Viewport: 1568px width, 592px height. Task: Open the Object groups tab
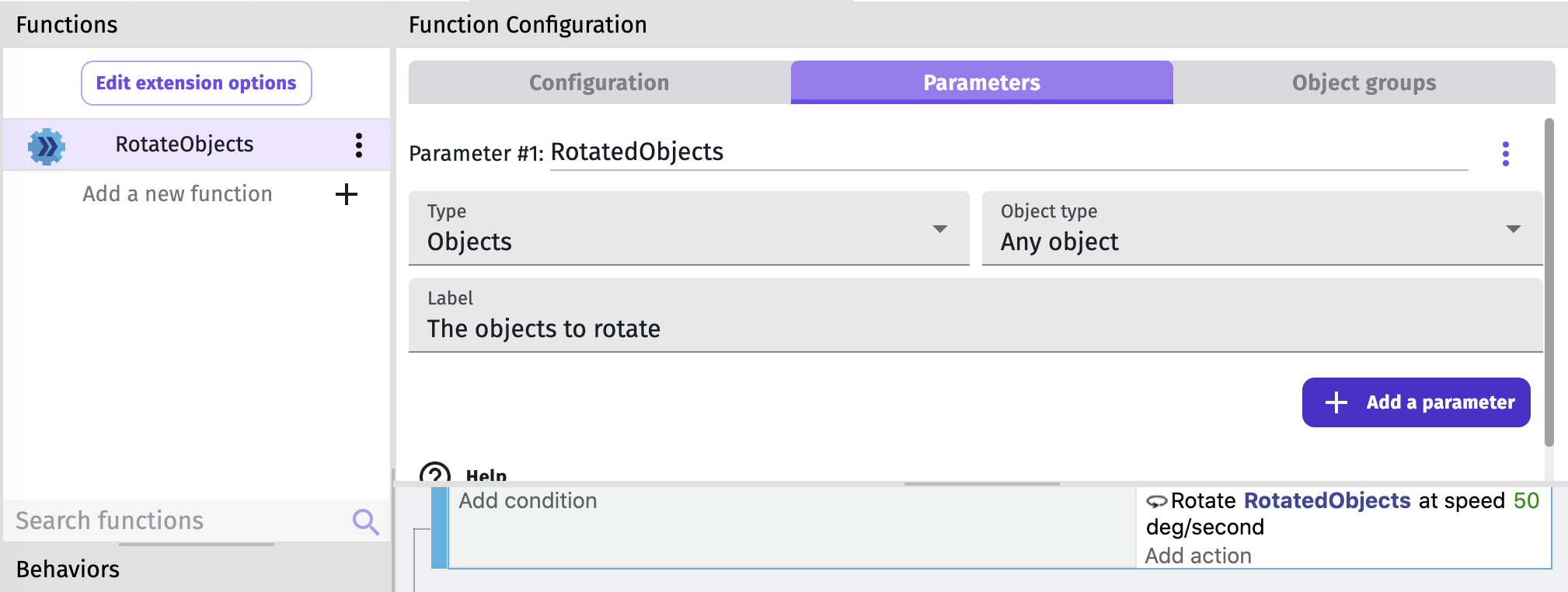click(1364, 83)
